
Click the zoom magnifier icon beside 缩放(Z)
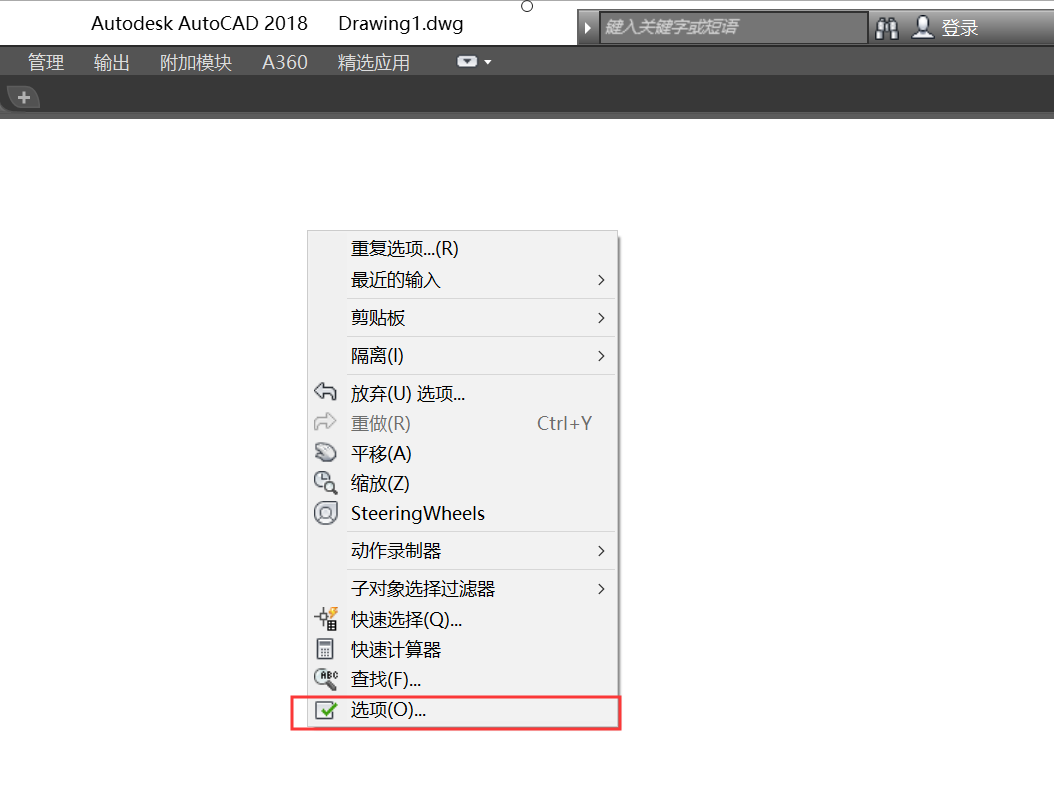click(x=325, y=483)
